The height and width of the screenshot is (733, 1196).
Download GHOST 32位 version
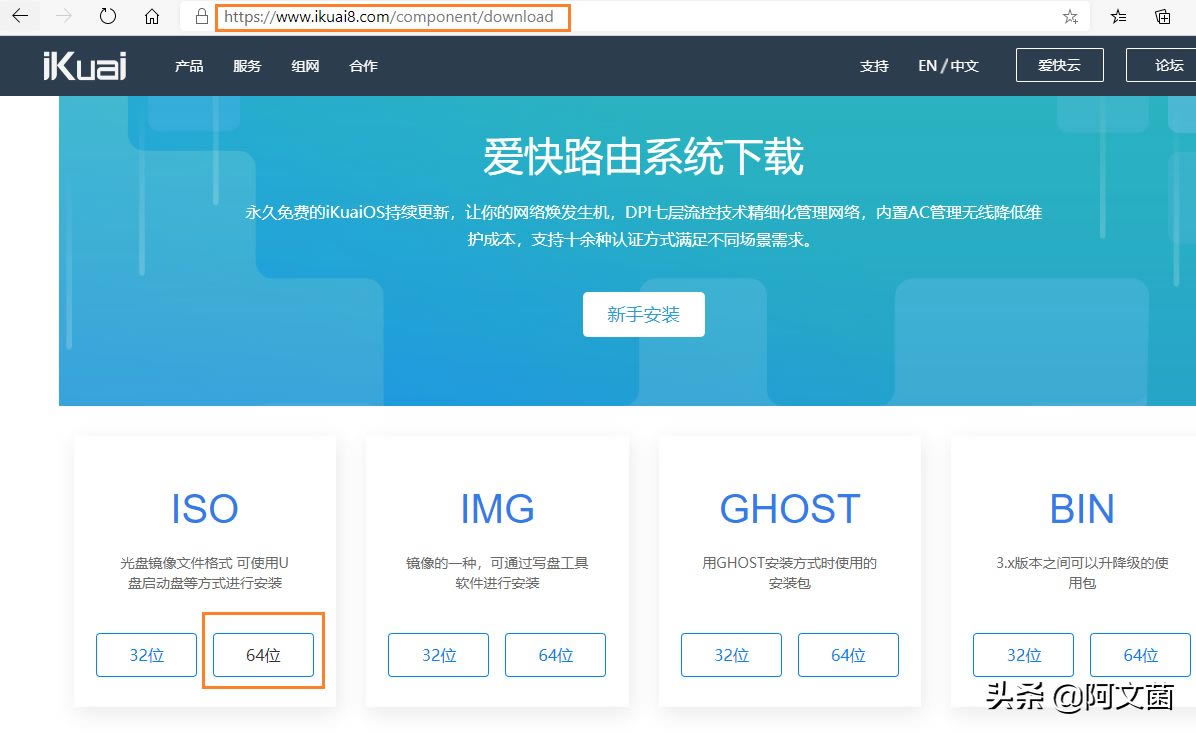click(731, 655)
